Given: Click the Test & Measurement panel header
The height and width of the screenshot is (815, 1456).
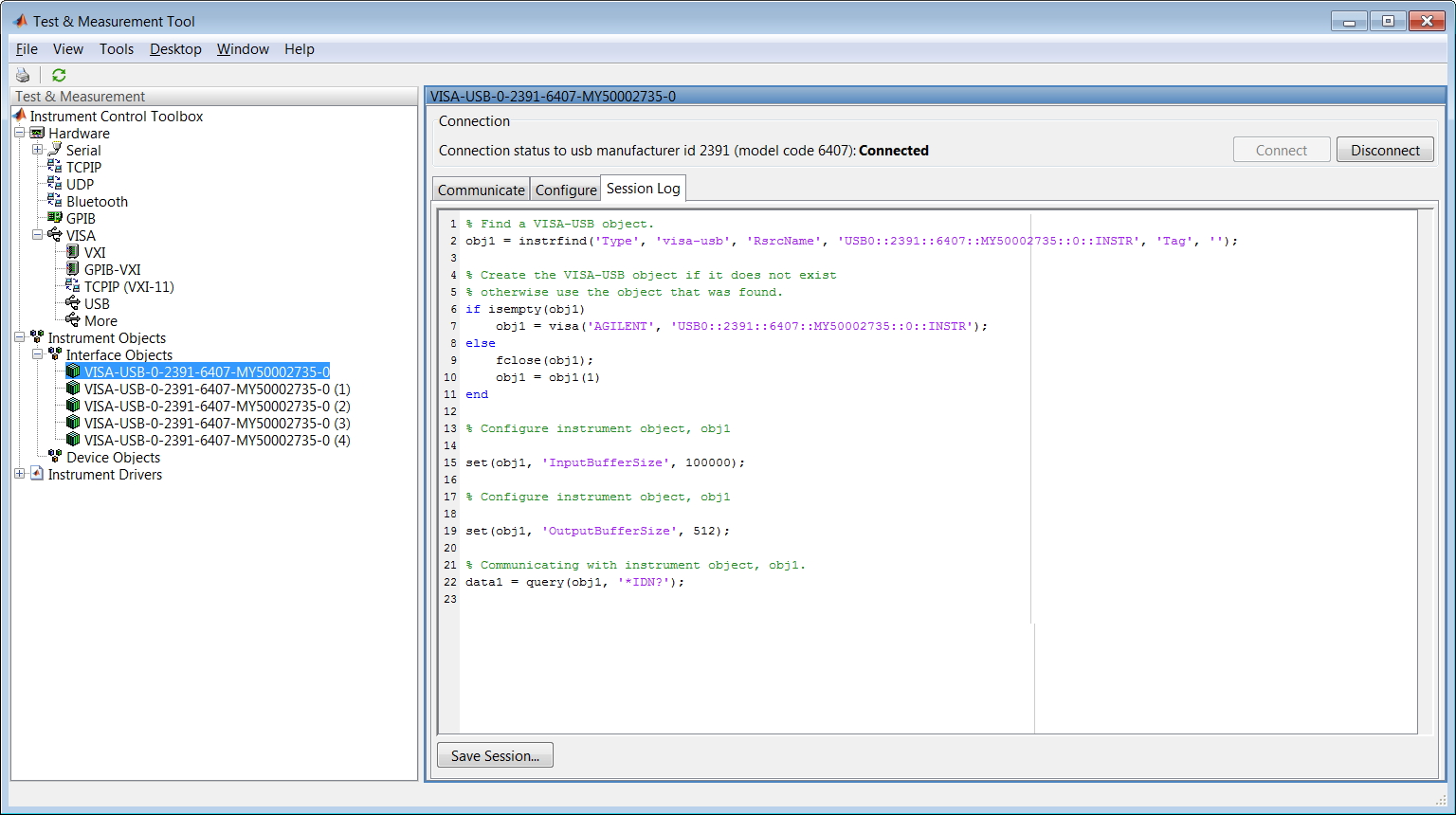Looking at the screenshot, I should (214, 96).
